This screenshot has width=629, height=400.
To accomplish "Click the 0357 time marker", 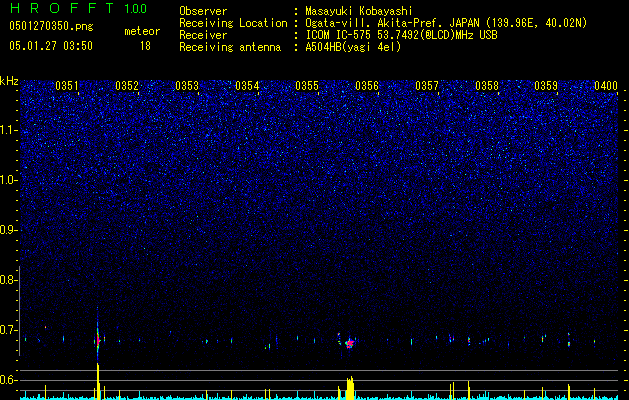I will click(427, 85).
